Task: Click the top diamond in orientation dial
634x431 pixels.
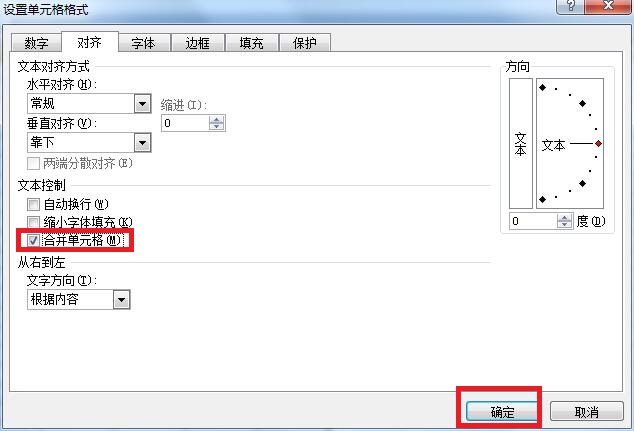Action: pos(543,87)
